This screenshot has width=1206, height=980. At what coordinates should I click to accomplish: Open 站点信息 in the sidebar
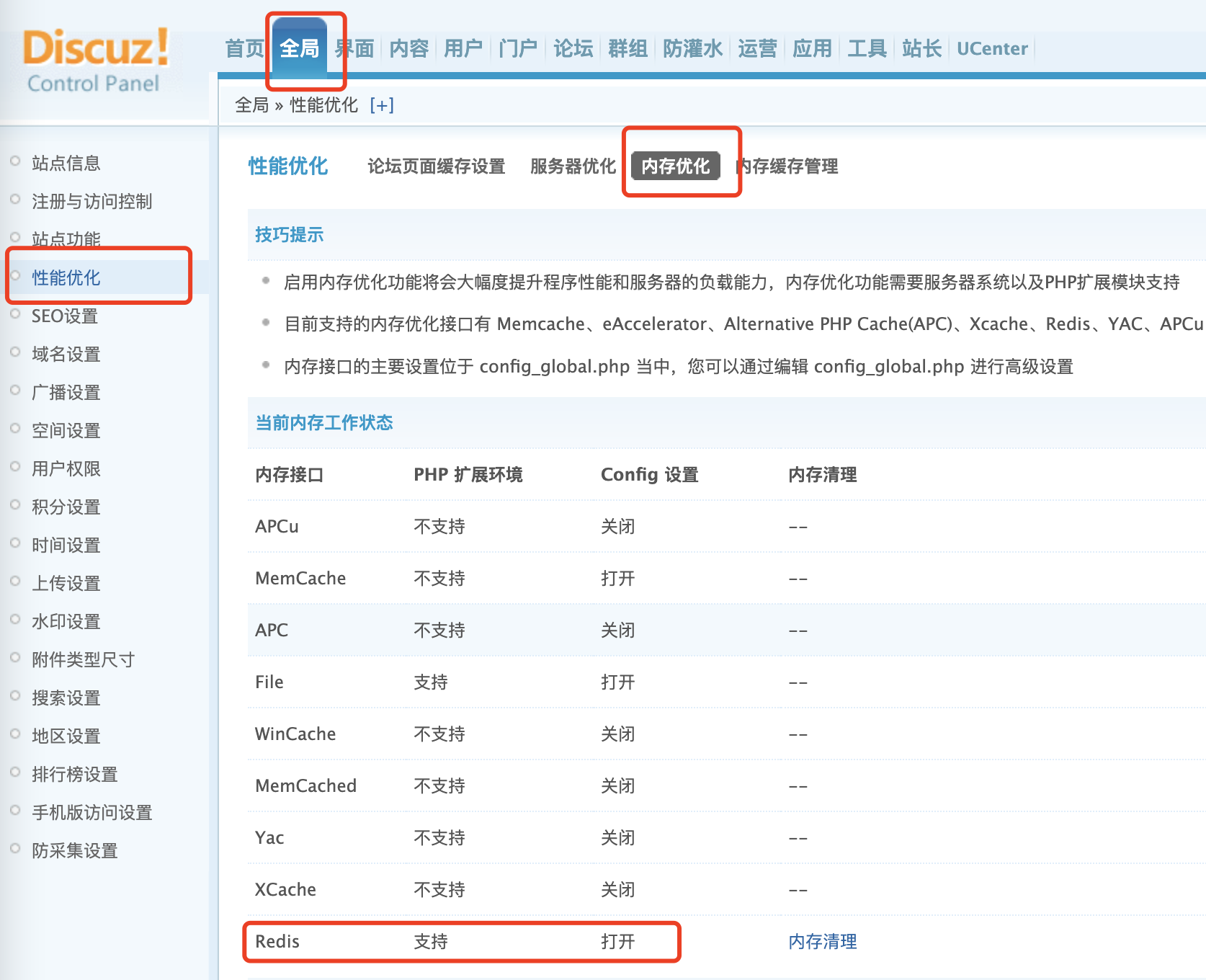tap(66, 163)
